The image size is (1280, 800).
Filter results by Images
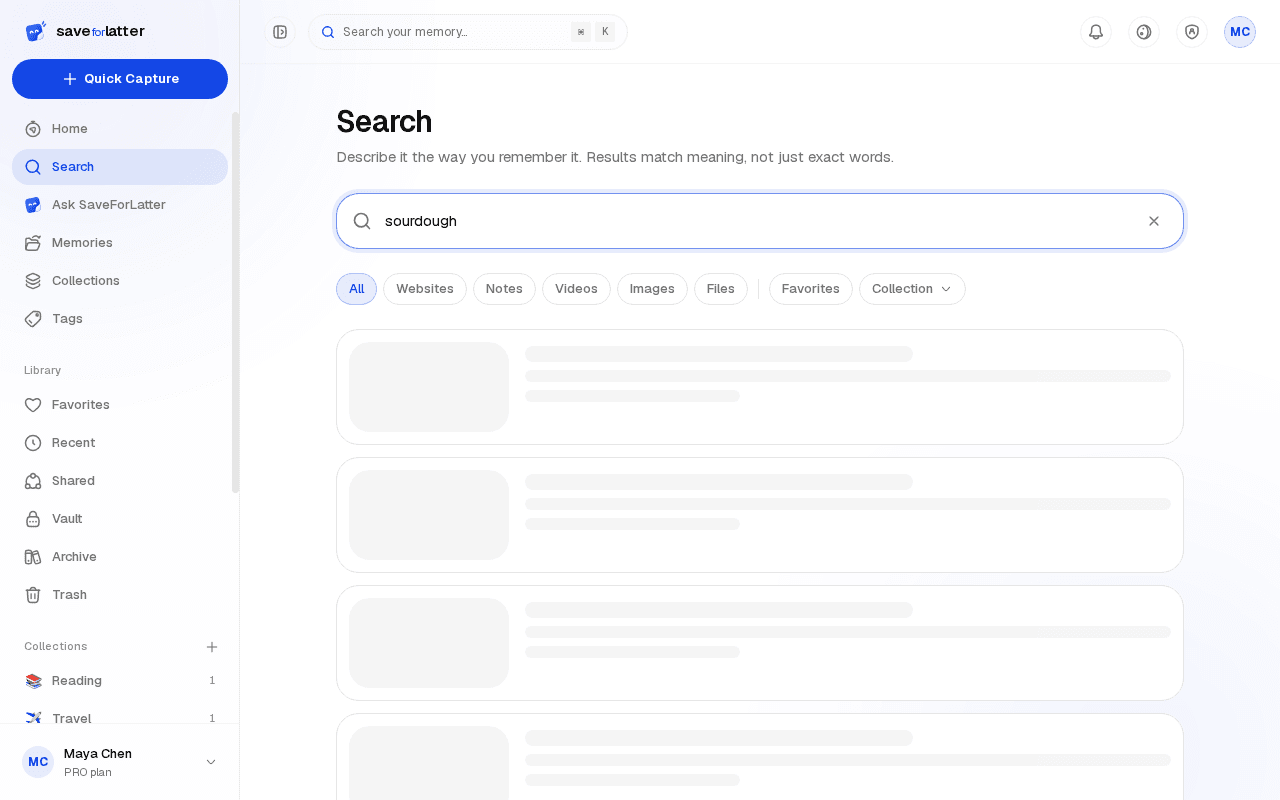pos(652,289)
